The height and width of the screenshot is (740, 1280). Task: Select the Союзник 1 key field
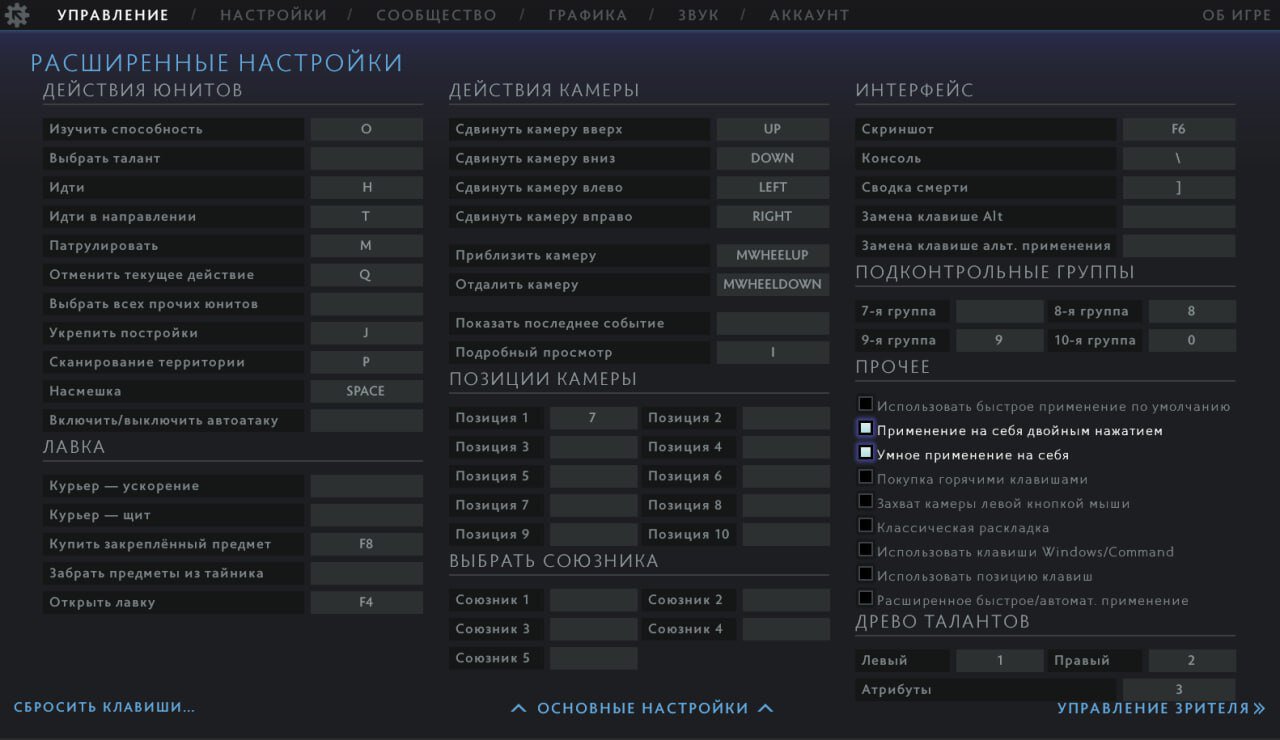tap(593, 600)
